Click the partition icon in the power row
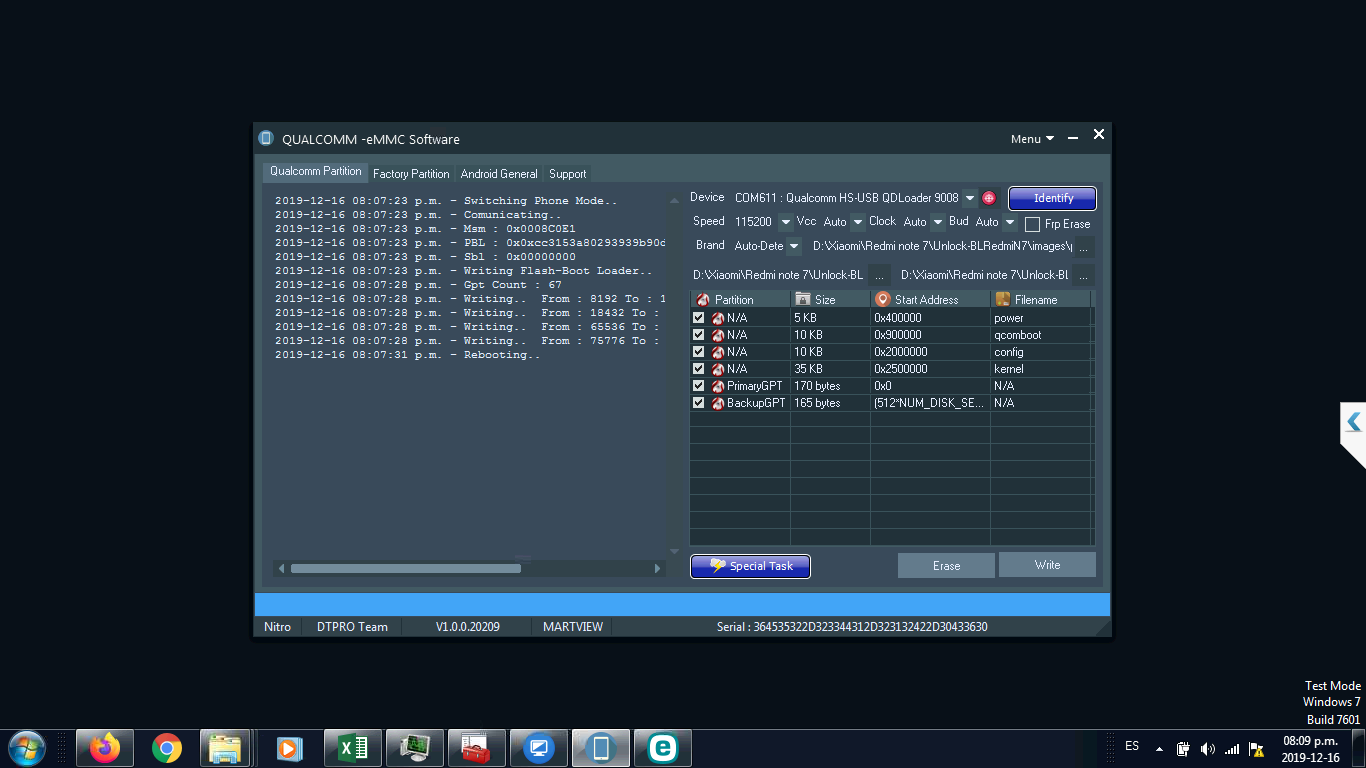The height and width of the screenshot is (768, 1366). pyautogui.click(x=718, y=318)
